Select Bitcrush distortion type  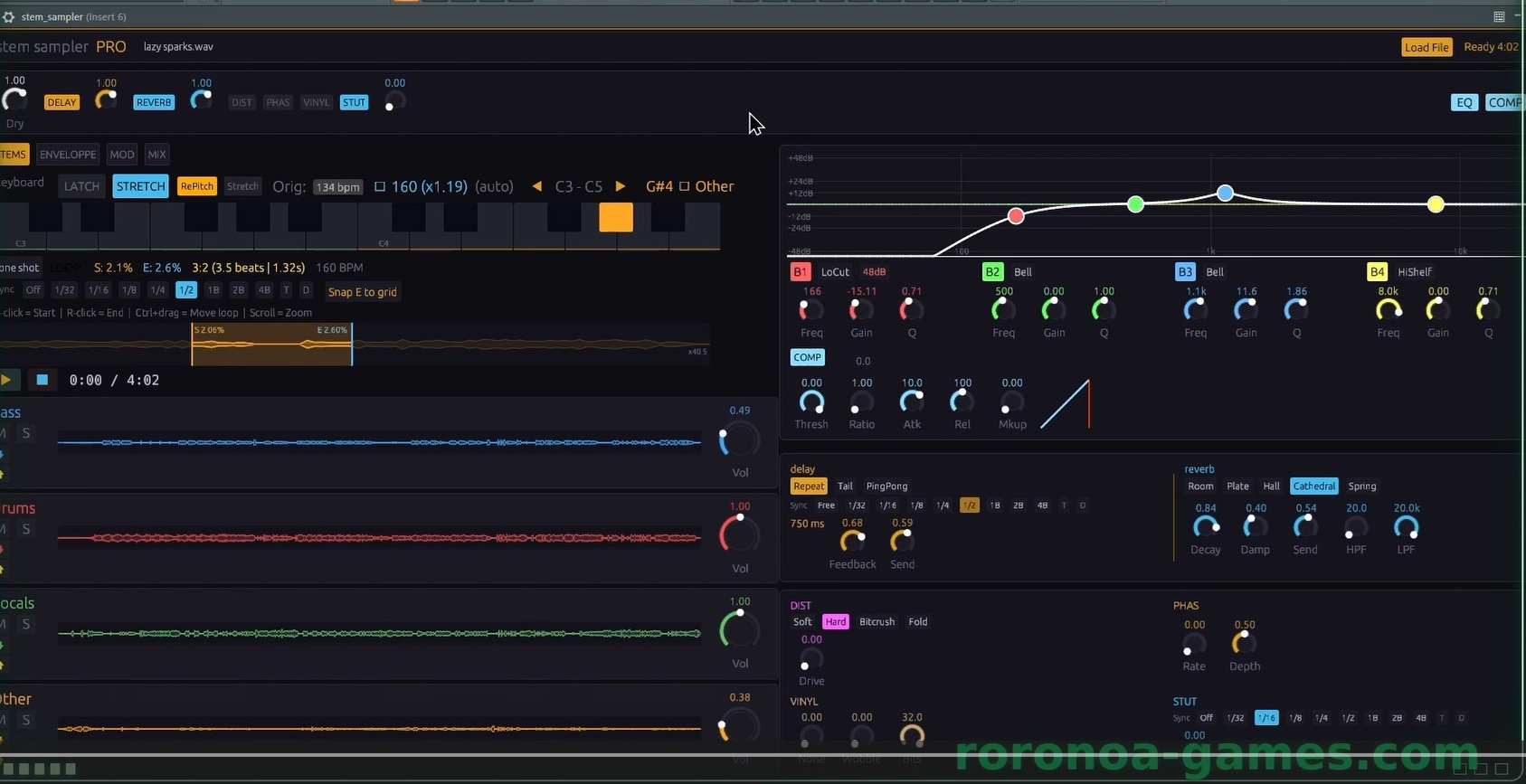click(x=877, y=621)
